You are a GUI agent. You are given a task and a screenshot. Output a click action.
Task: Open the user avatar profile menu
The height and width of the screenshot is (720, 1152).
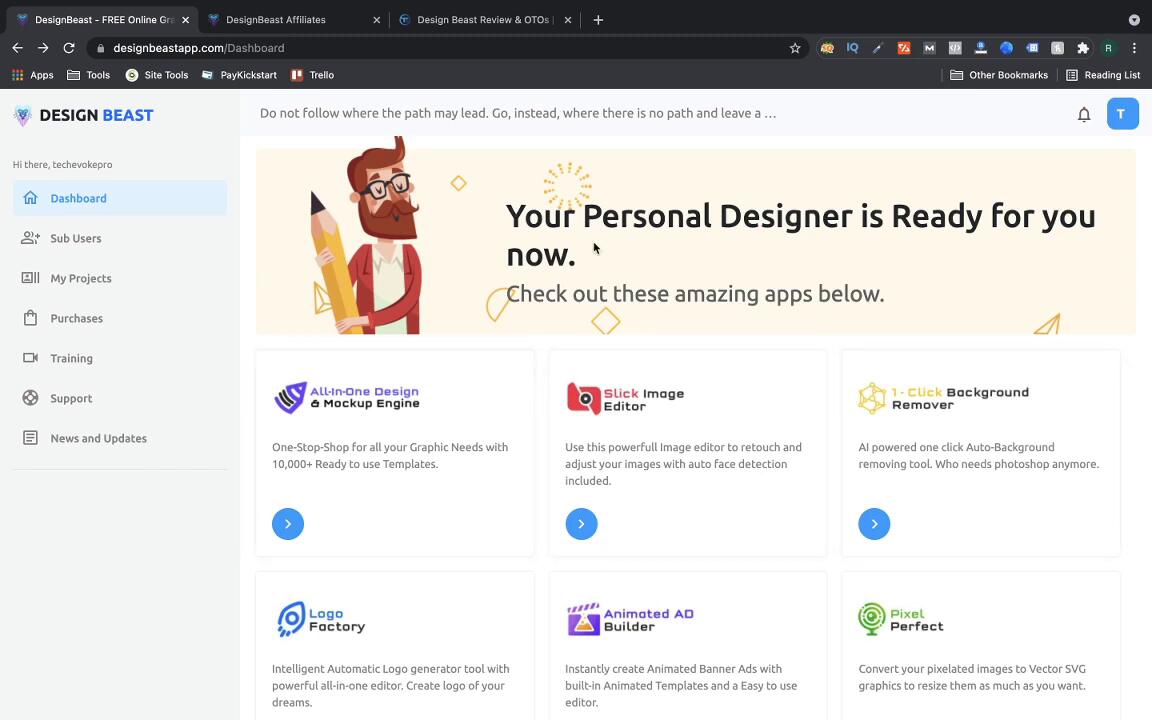[x=1122, y=114]
